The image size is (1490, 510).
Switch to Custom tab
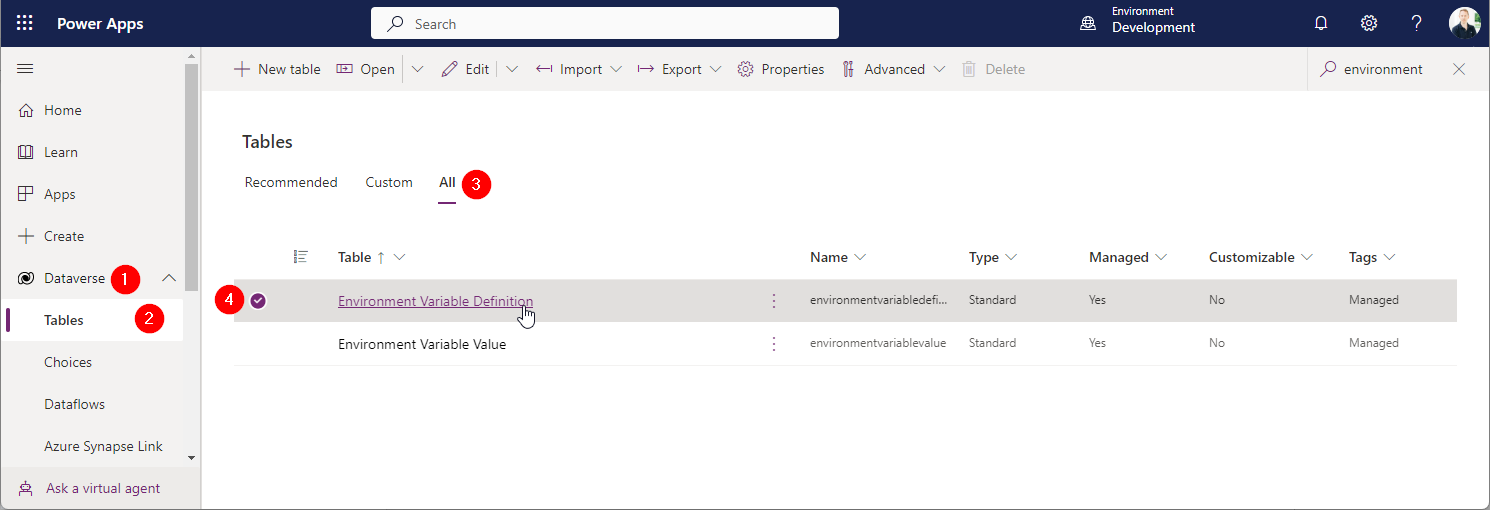click(389, 182)
